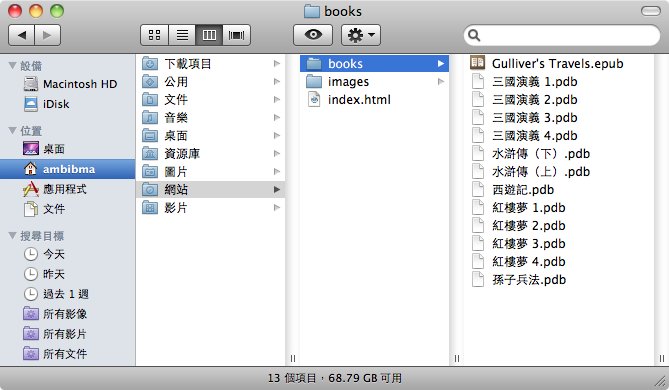This screenshot has width=669, height=390.
Task: Select the 資源庫 folder
Action: coord(210,154)
